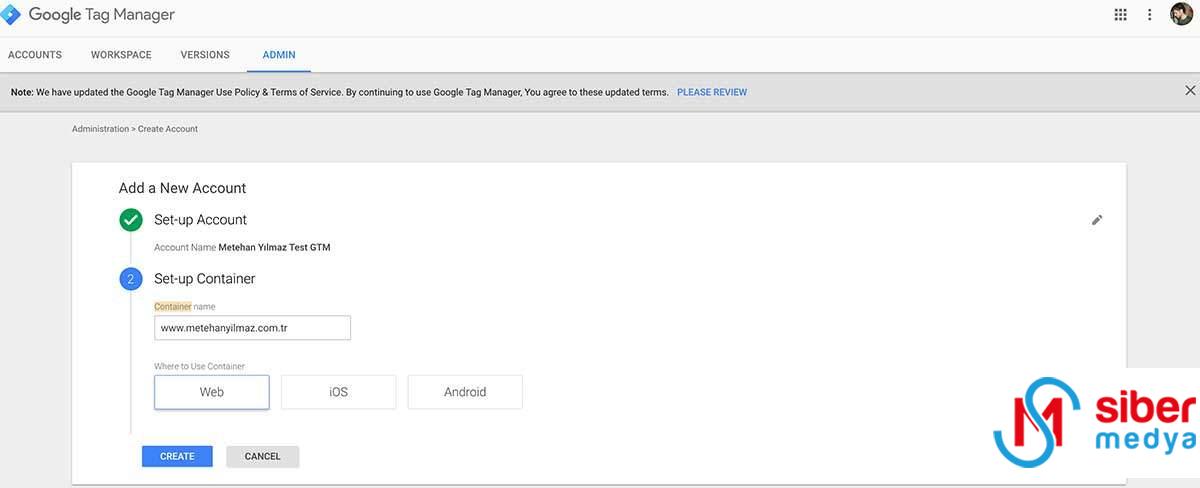Dismiss the terms notice with X icon
The width and height of the screenshot is (1200, 488).
point(1190,91)
